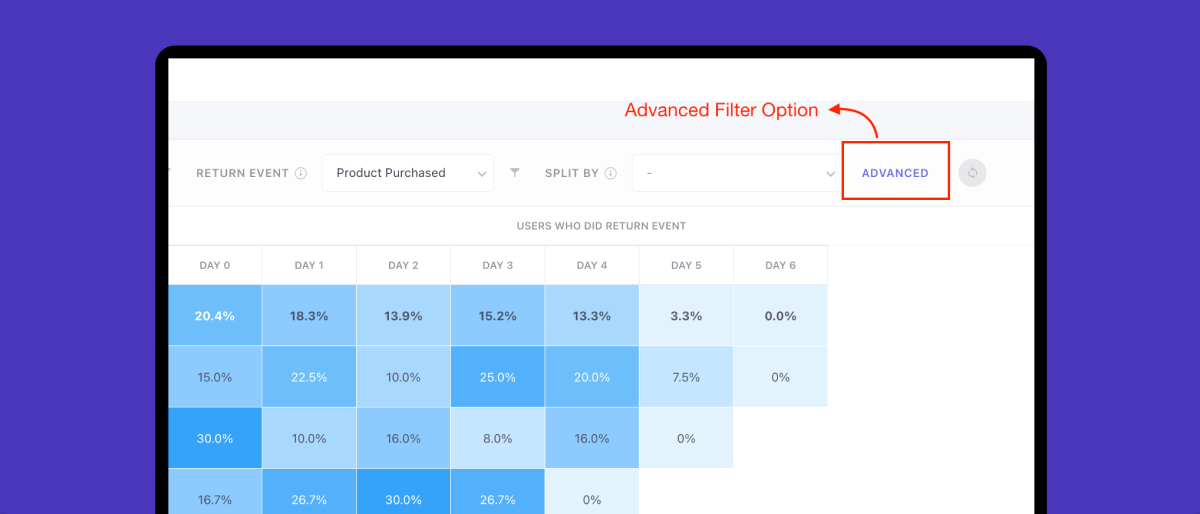1200x514 pixels.
Task: Click the 7.5% cell under Day 5
Action: click(x=686, y=377)
